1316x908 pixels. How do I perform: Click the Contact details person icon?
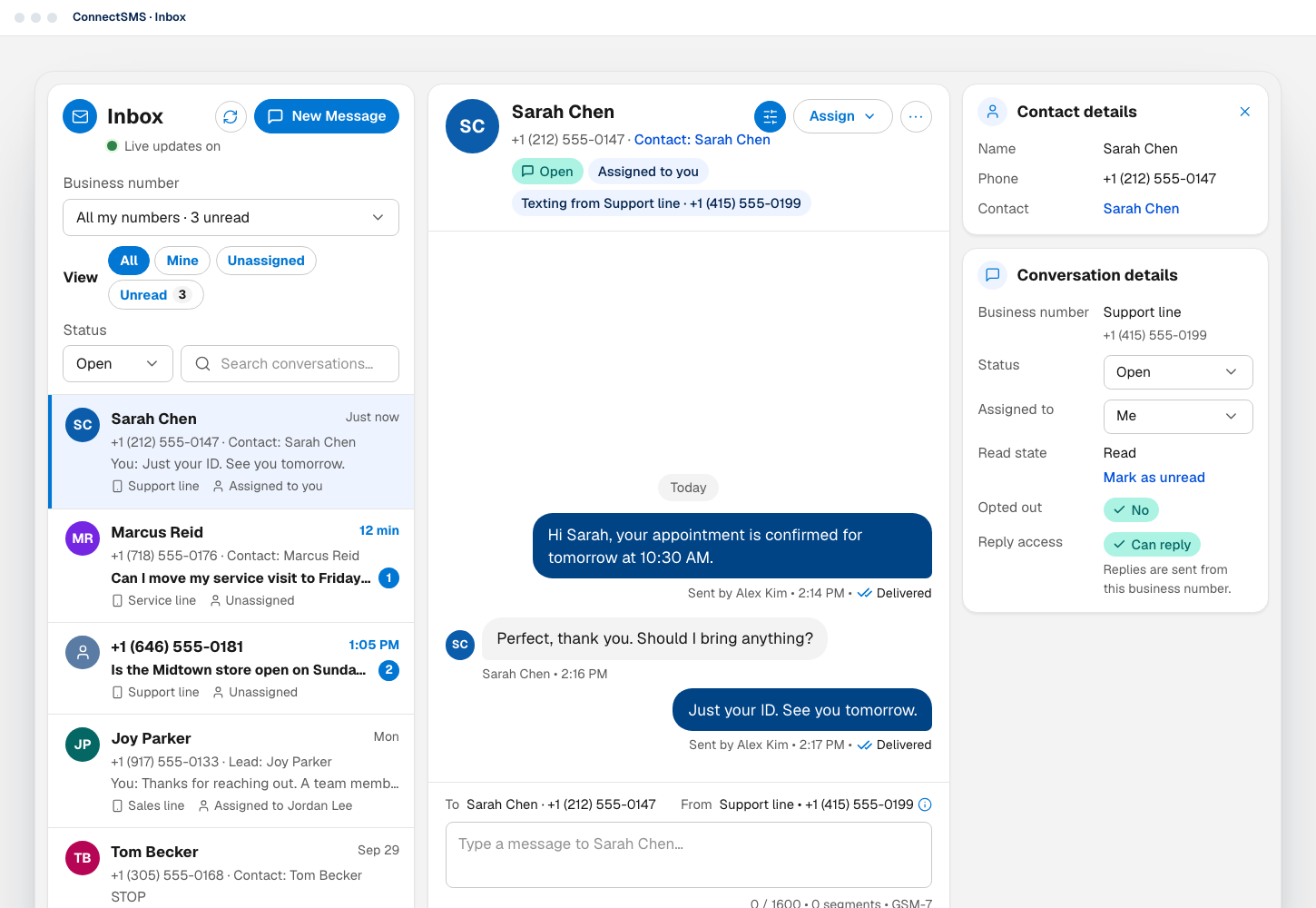993,112
